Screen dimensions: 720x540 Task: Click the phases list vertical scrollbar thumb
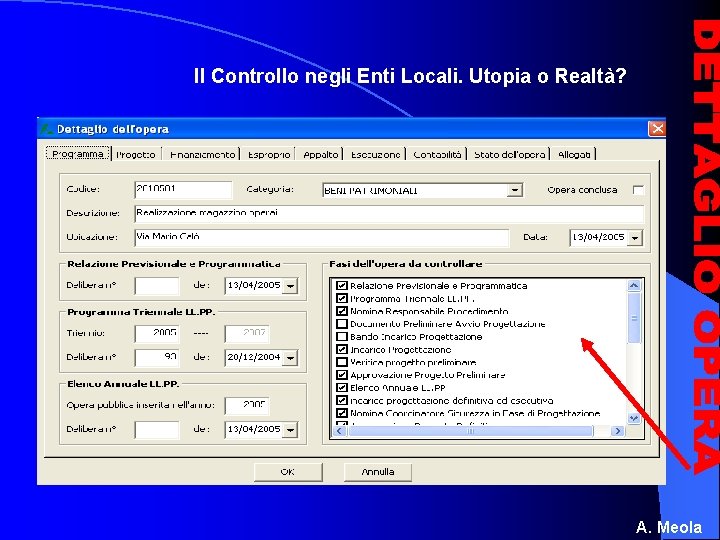click(x=634, y=318)
